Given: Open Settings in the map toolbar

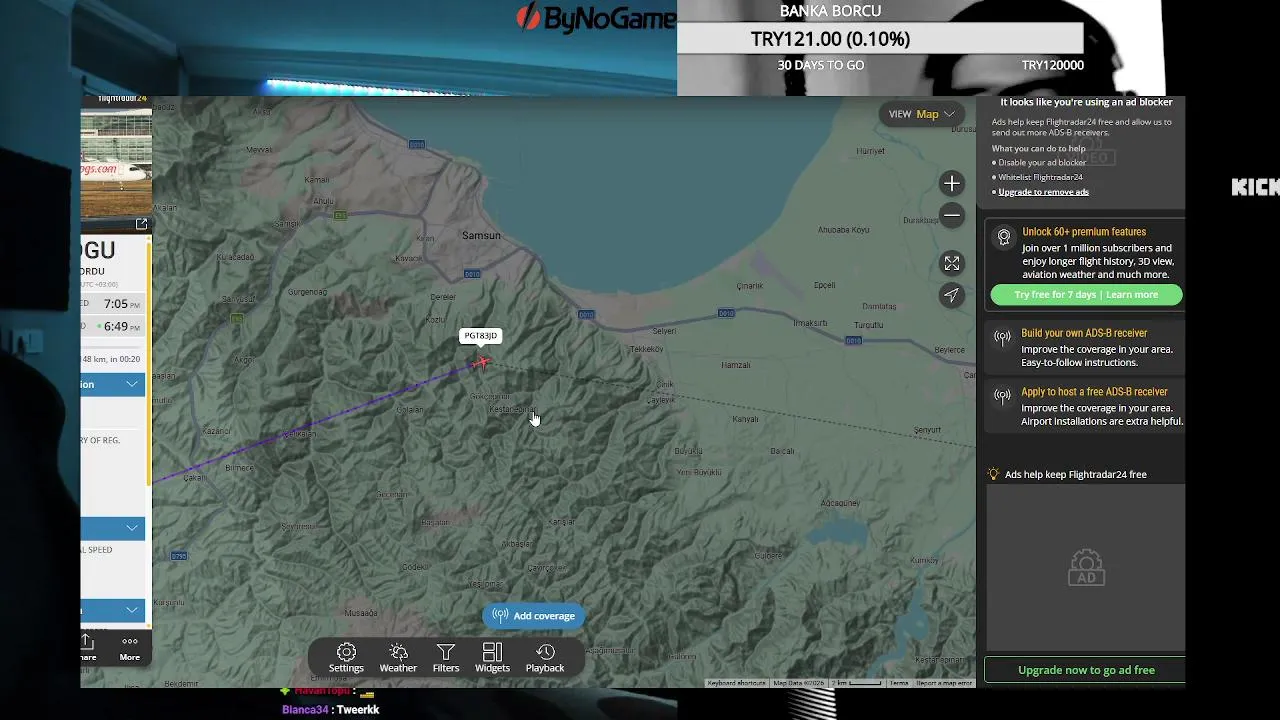Looking at the screenshot, I should [346, 658].
